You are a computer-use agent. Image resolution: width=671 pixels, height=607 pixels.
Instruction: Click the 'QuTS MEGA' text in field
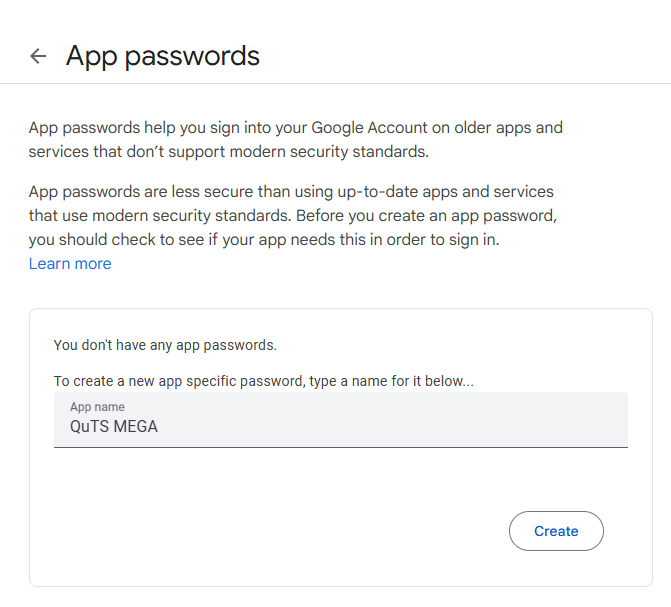tap(114, 427)
